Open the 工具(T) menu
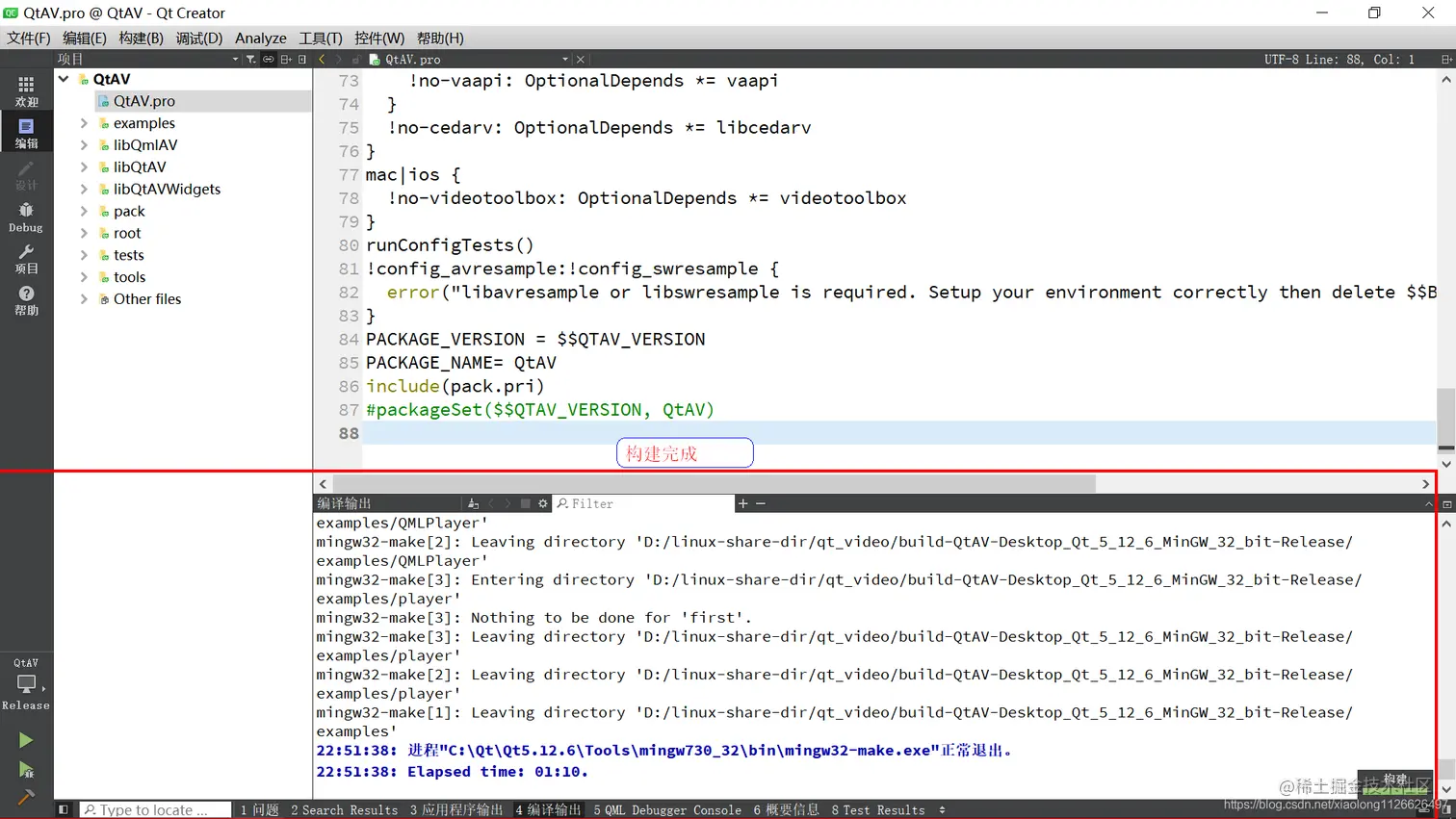Image resolution: width=1456 pixels, height=819 pixels. coord(321,38)
